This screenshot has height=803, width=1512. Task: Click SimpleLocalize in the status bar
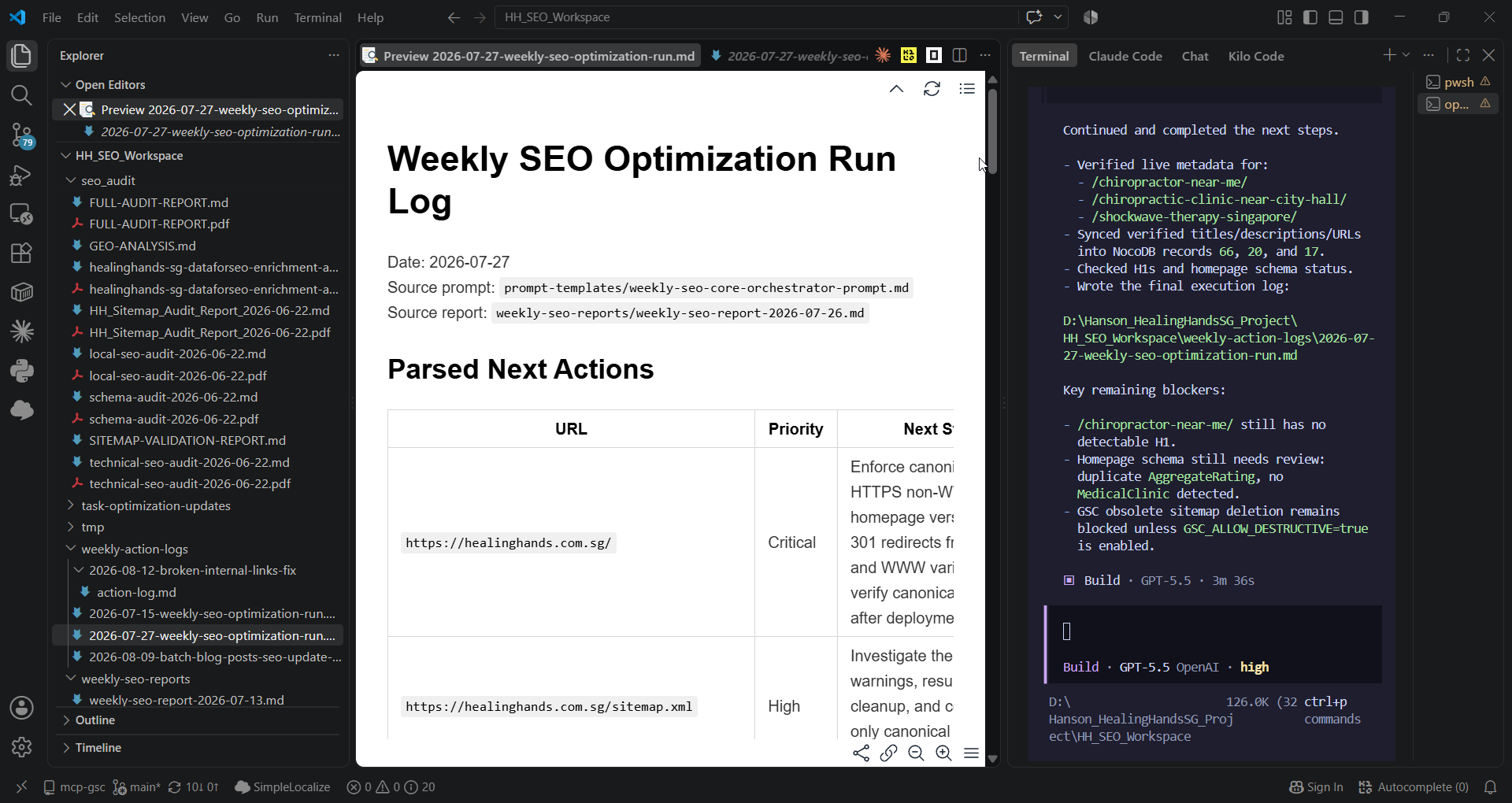pos(282,786)
